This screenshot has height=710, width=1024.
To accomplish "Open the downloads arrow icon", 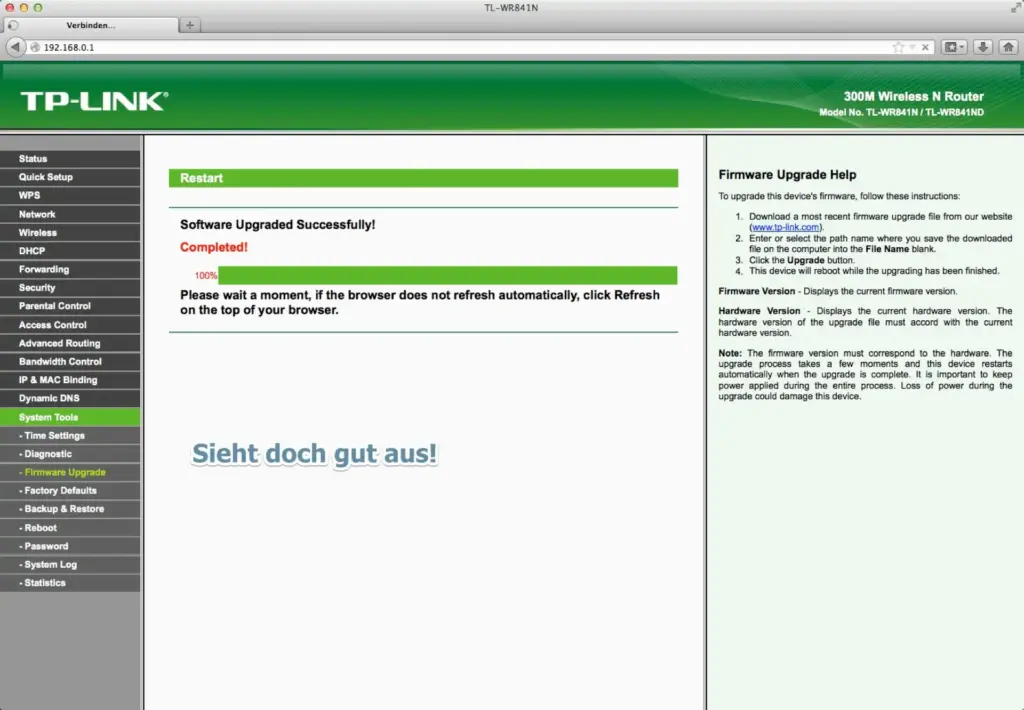I will click(983, 47).
